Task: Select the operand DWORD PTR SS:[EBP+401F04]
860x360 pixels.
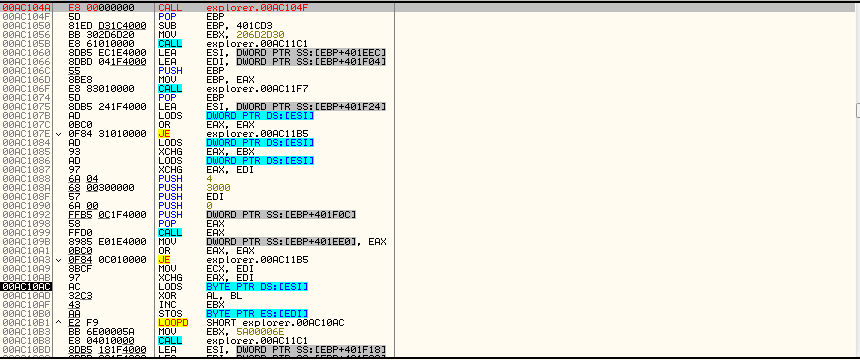Action: pyautogui.click(x=311, y=61)
